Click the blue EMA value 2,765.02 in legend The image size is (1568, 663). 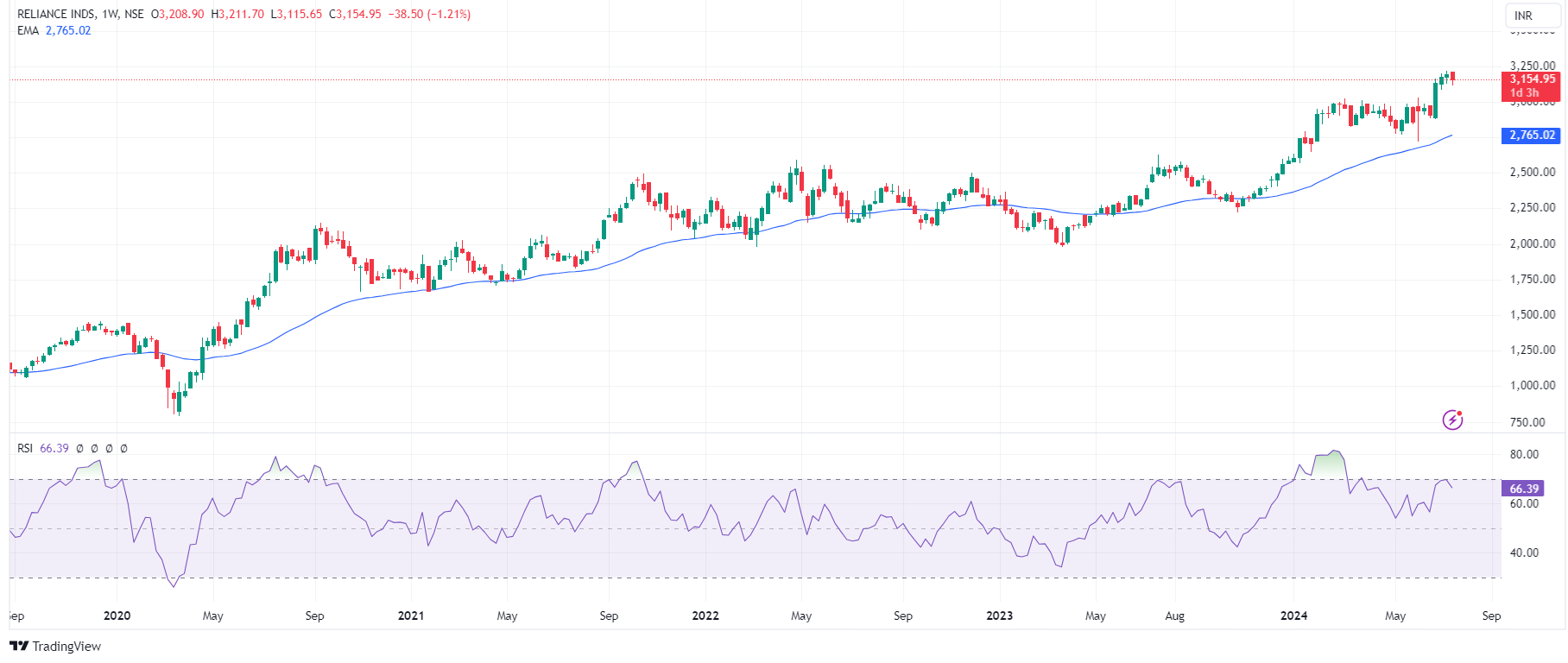coord(68,30)
